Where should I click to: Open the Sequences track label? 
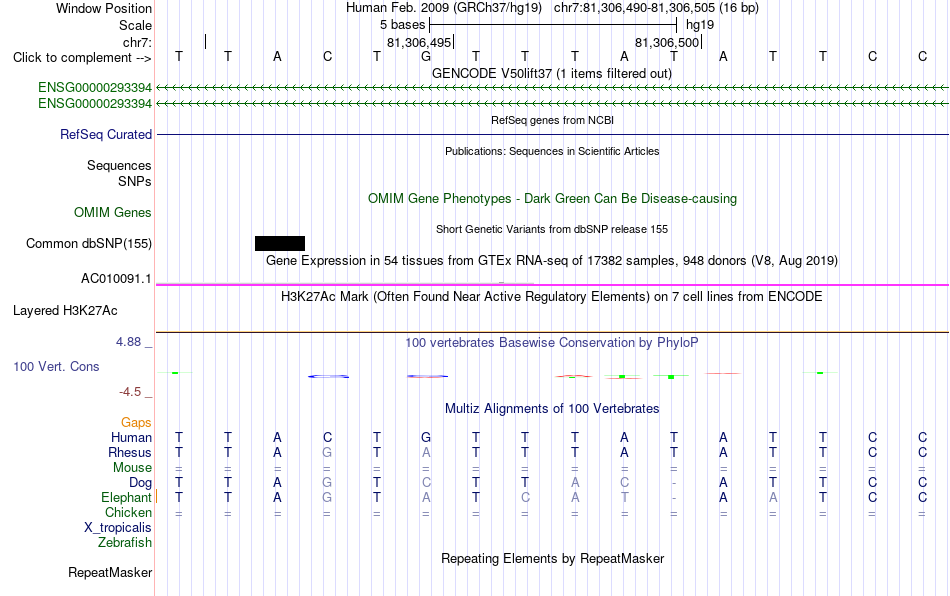click(119, 165)
